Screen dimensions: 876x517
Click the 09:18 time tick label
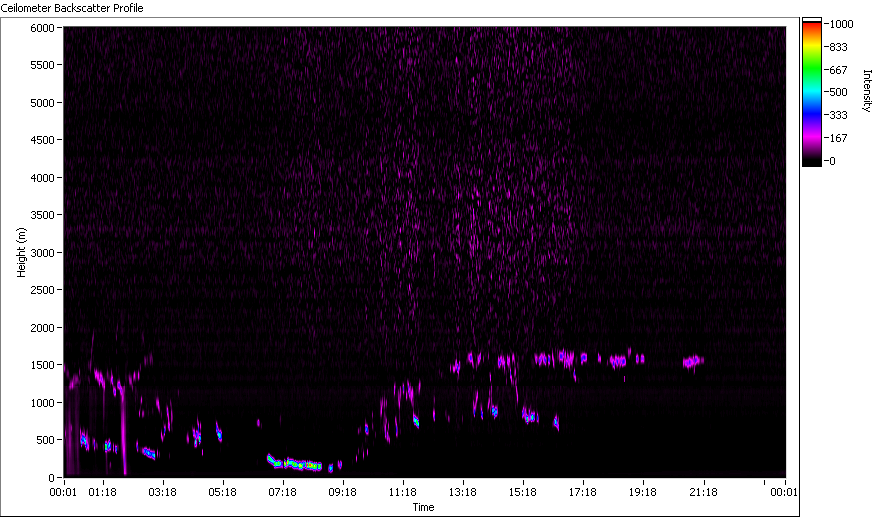[342, 492]
